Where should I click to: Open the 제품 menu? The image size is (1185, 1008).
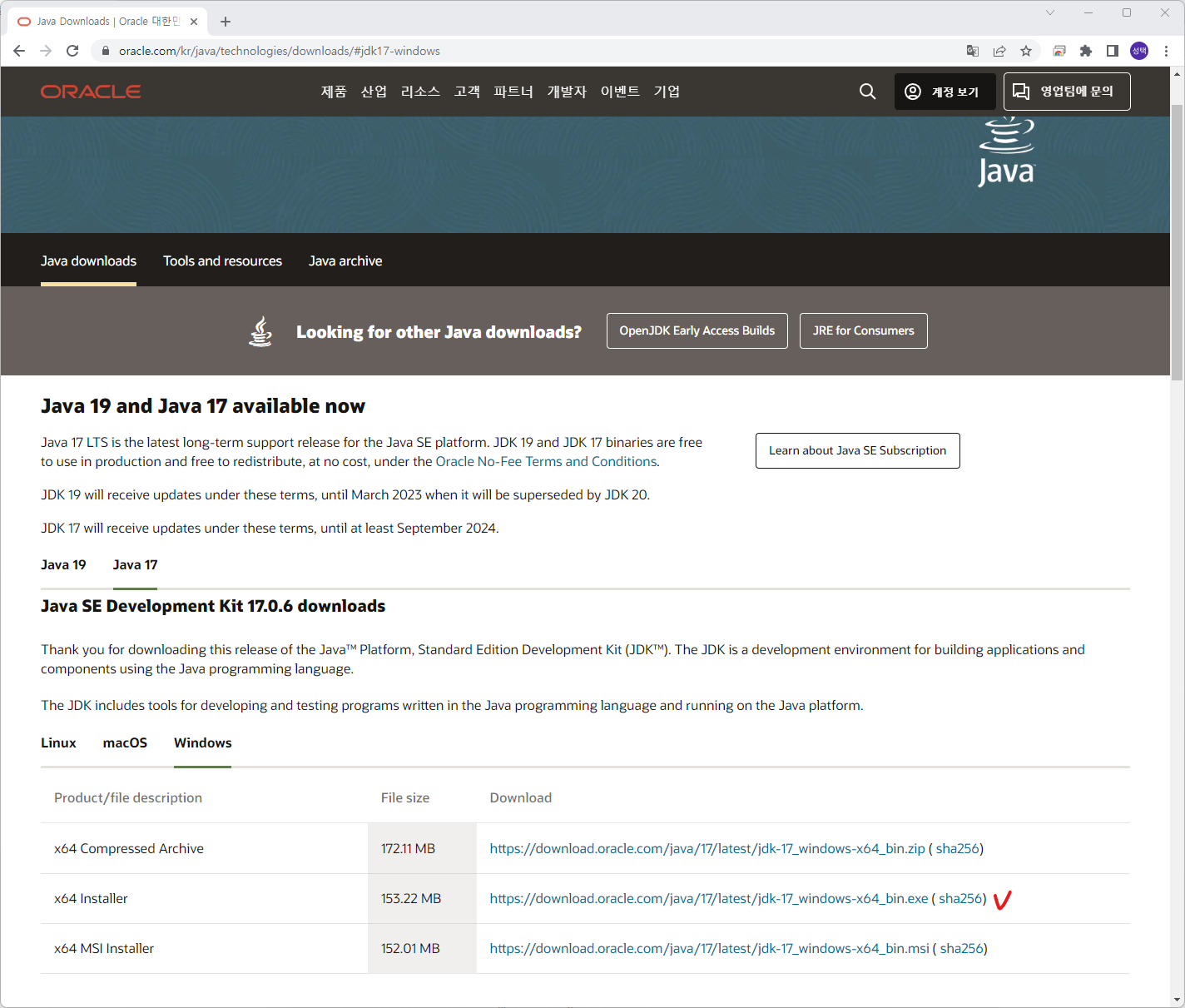334,92
